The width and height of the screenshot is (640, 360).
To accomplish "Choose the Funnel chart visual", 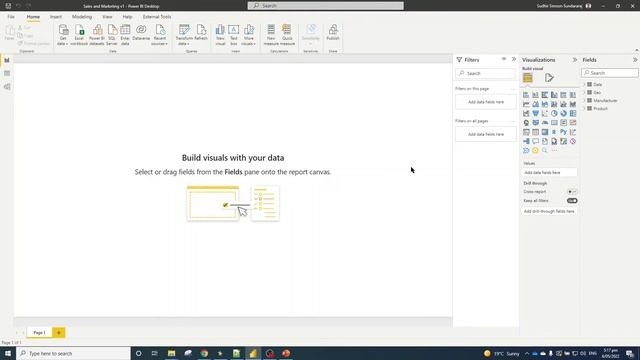I will click(x=536, y=113).
